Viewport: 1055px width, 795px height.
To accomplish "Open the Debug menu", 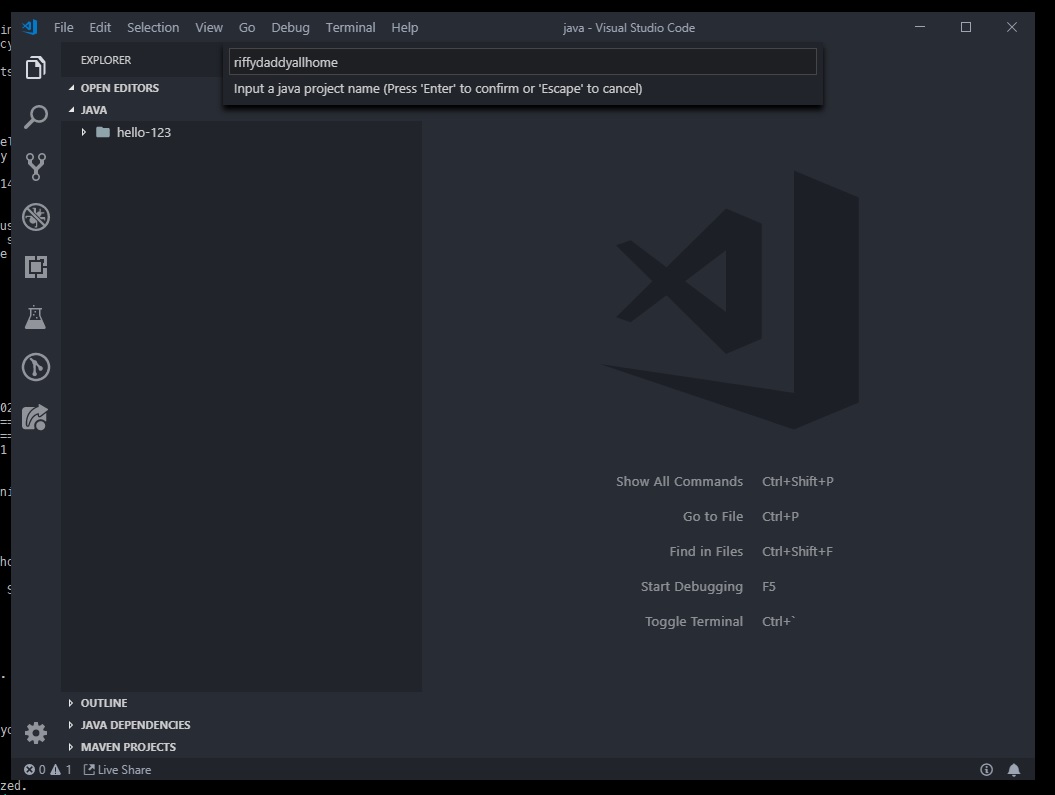I will pyautogui.click(x=291, y=28).
